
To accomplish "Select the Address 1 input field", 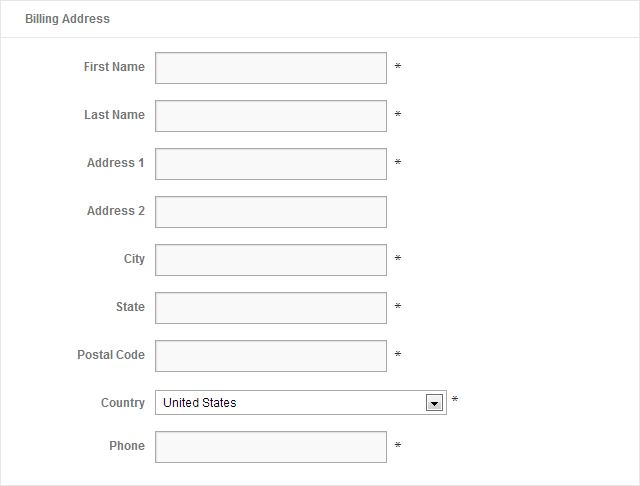I will (x=270, y=164).
